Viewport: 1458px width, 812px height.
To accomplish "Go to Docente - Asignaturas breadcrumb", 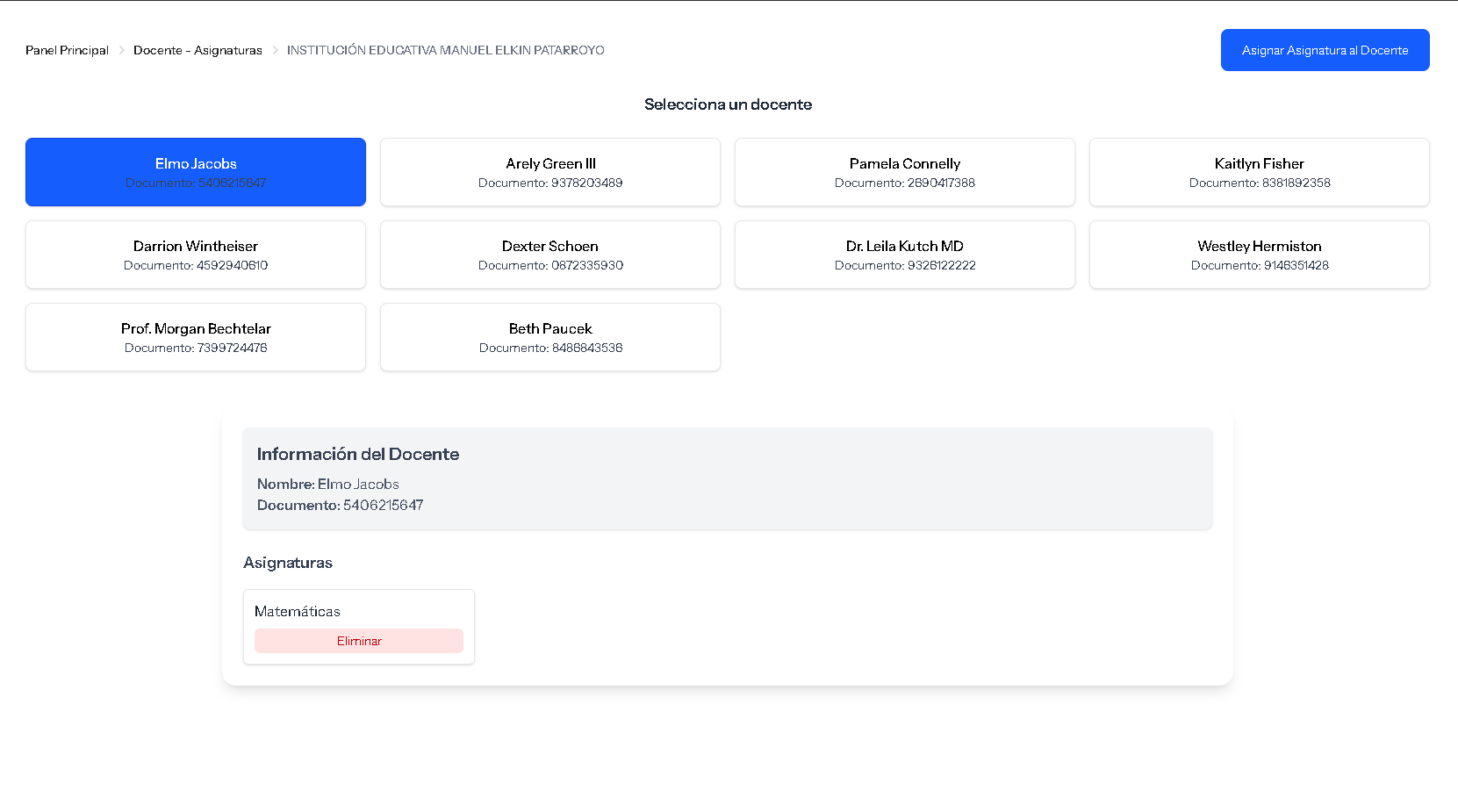I will coord(198,50).
